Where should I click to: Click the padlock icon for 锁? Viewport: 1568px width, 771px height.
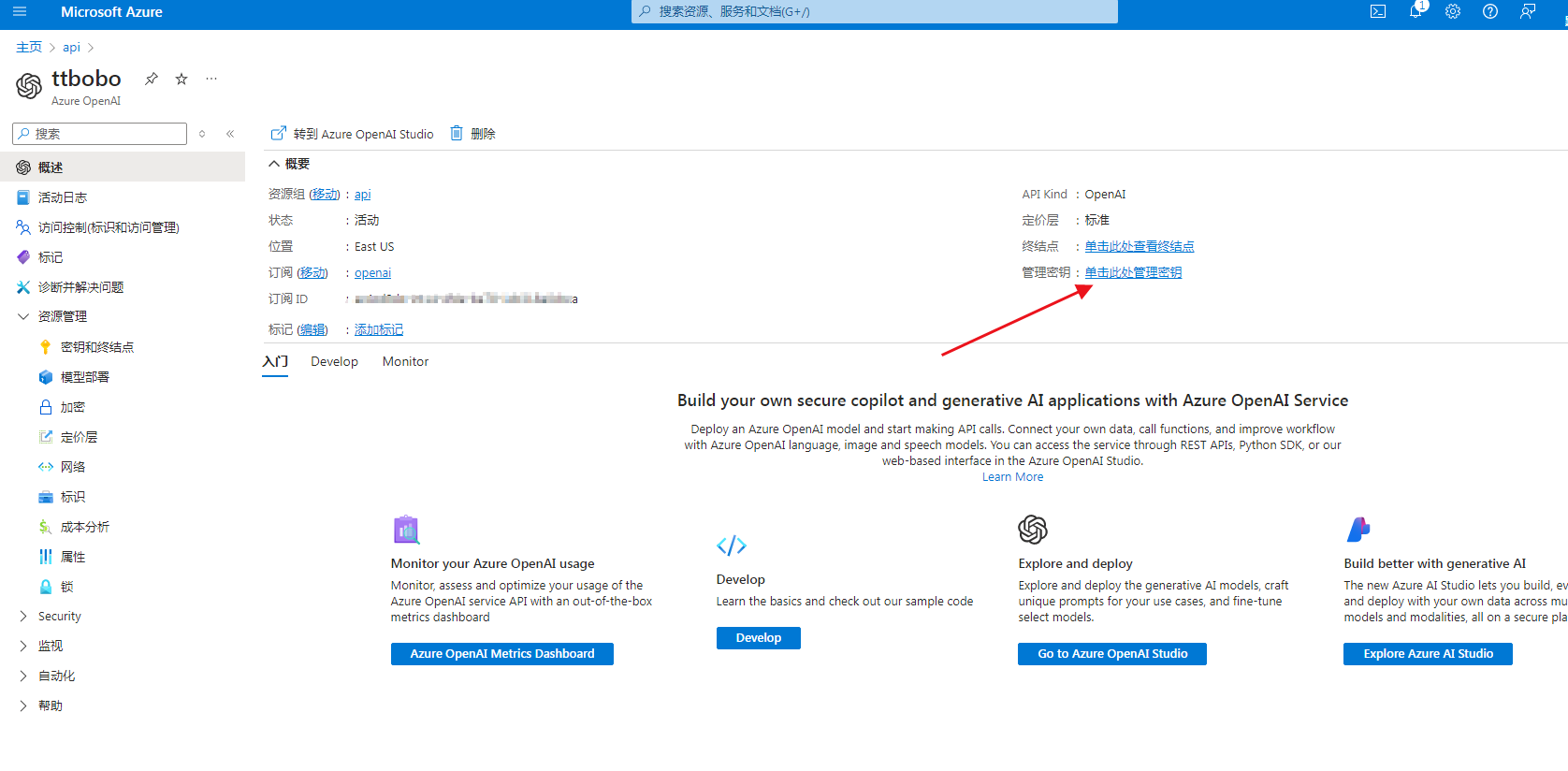tap(45, 587)
